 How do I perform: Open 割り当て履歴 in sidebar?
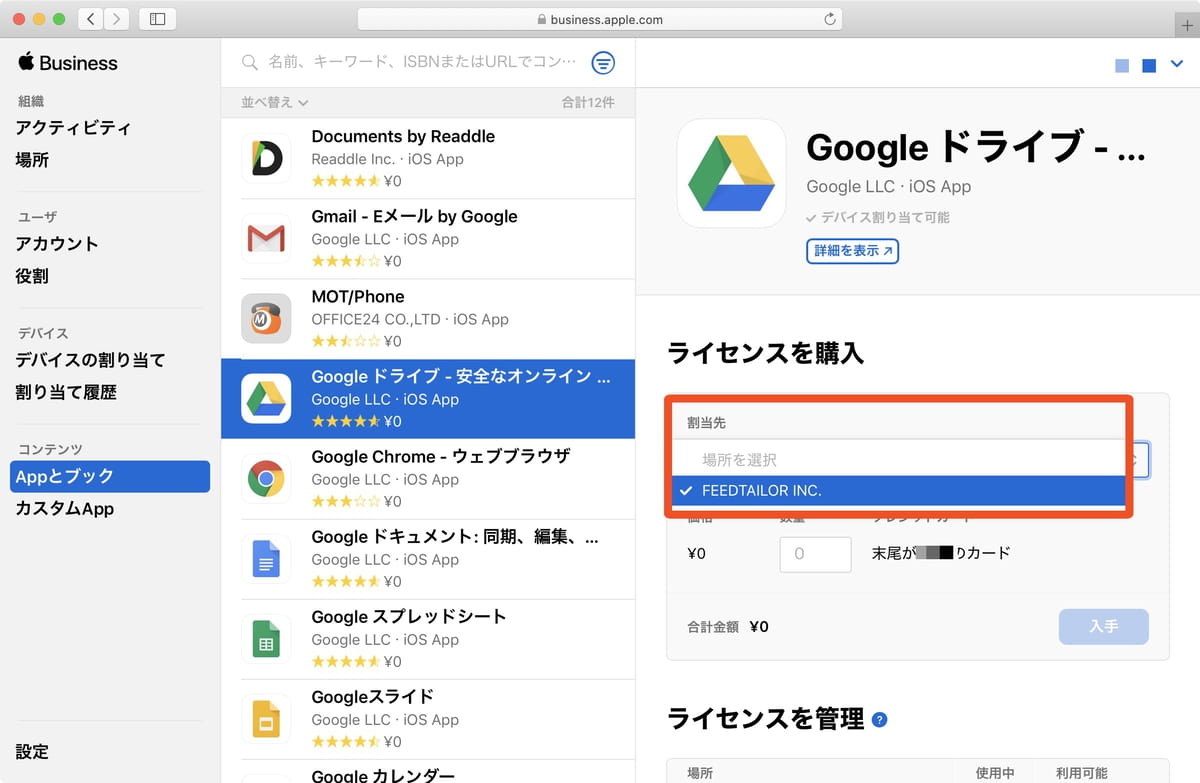click(66, 393)
